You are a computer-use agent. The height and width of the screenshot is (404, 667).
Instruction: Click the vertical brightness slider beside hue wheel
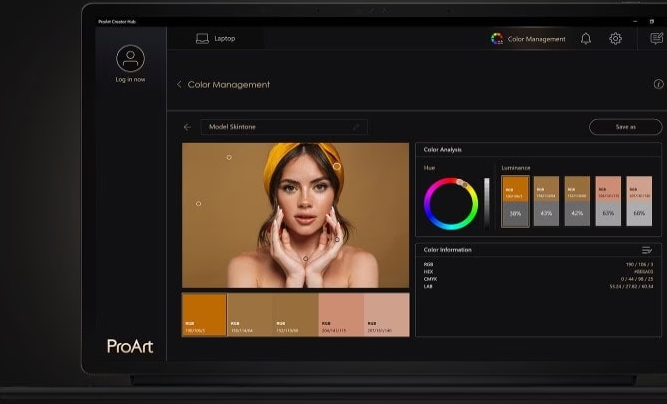coord(487,203)
